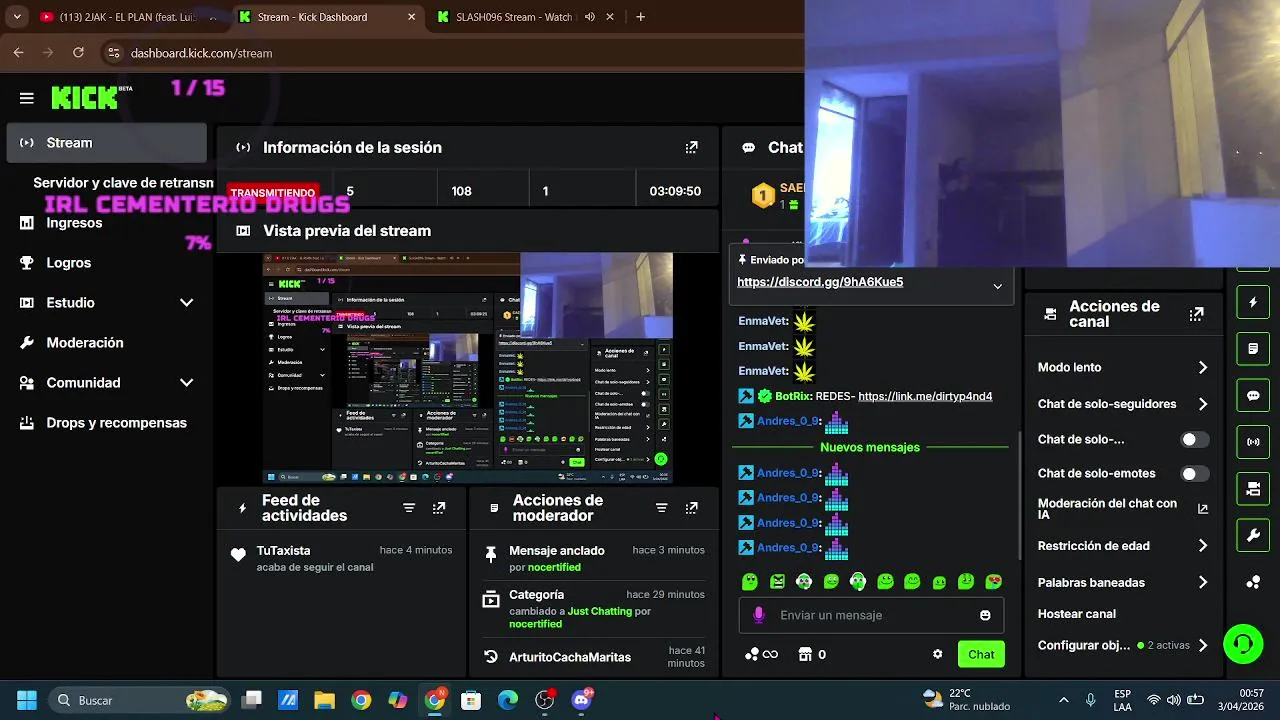Open the emoji picker in the message box
The image size is (1280, 720).
click(x=985, y=615)
